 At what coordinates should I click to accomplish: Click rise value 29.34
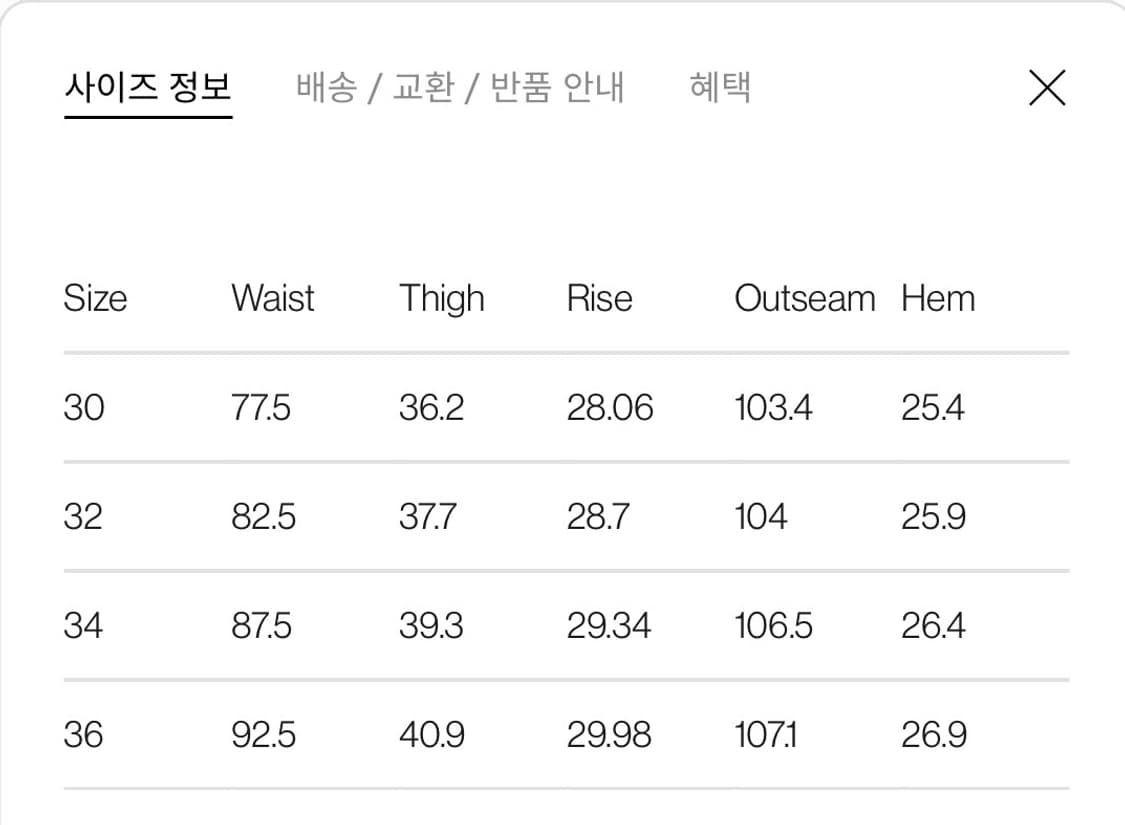[609, 626]
